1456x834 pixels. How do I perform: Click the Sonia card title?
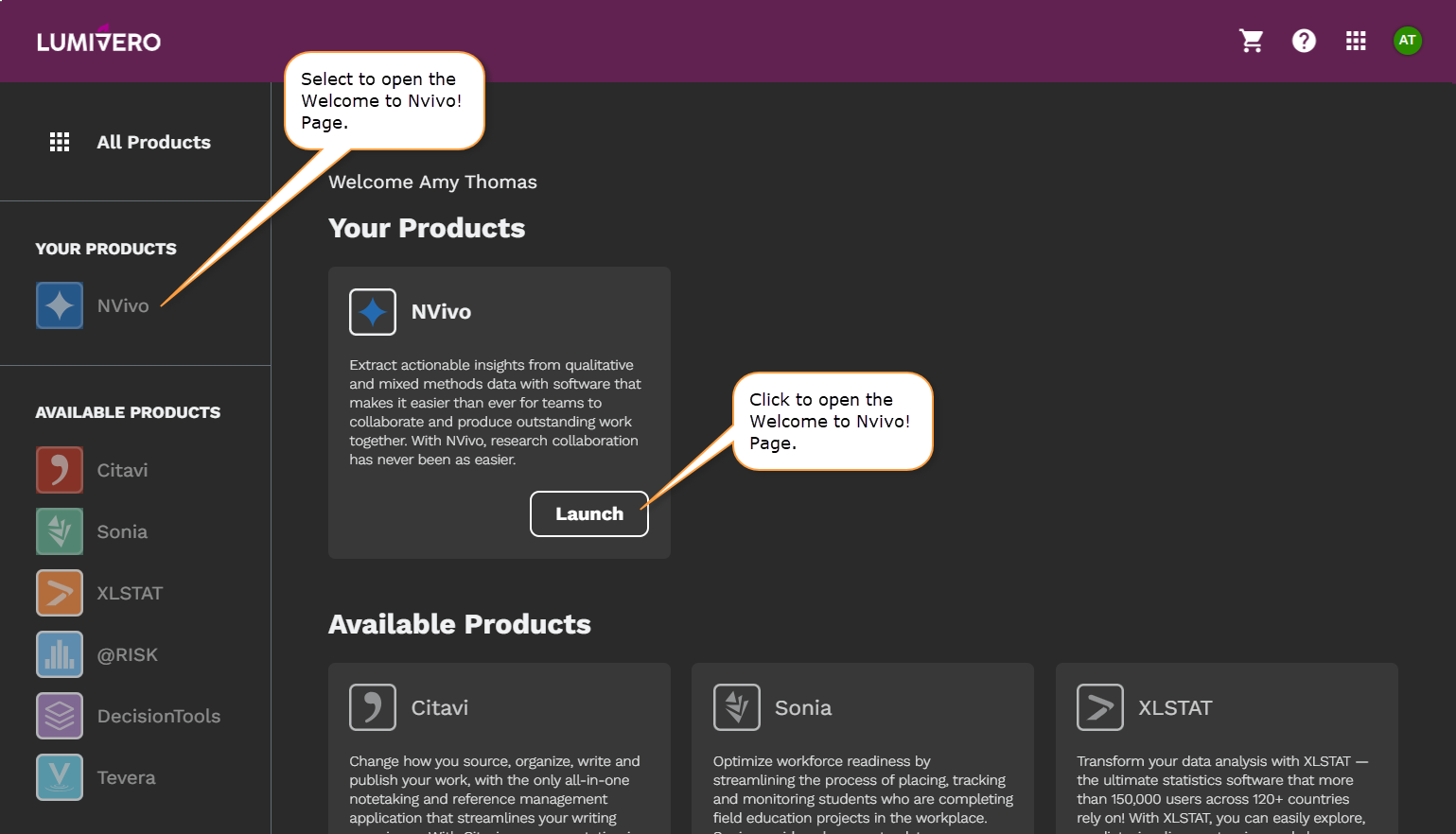[803, 707]
